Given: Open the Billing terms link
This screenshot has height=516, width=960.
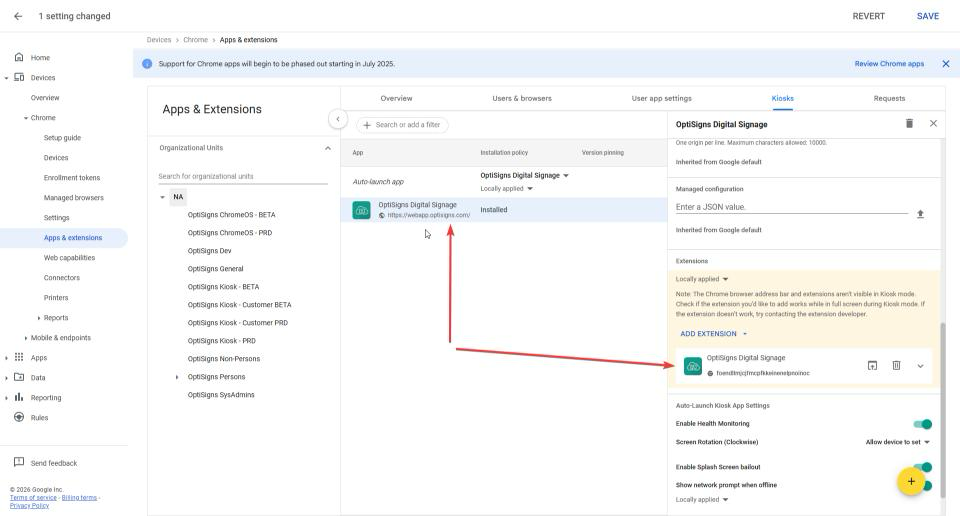Looking at the screenshot, I should 79,498.
